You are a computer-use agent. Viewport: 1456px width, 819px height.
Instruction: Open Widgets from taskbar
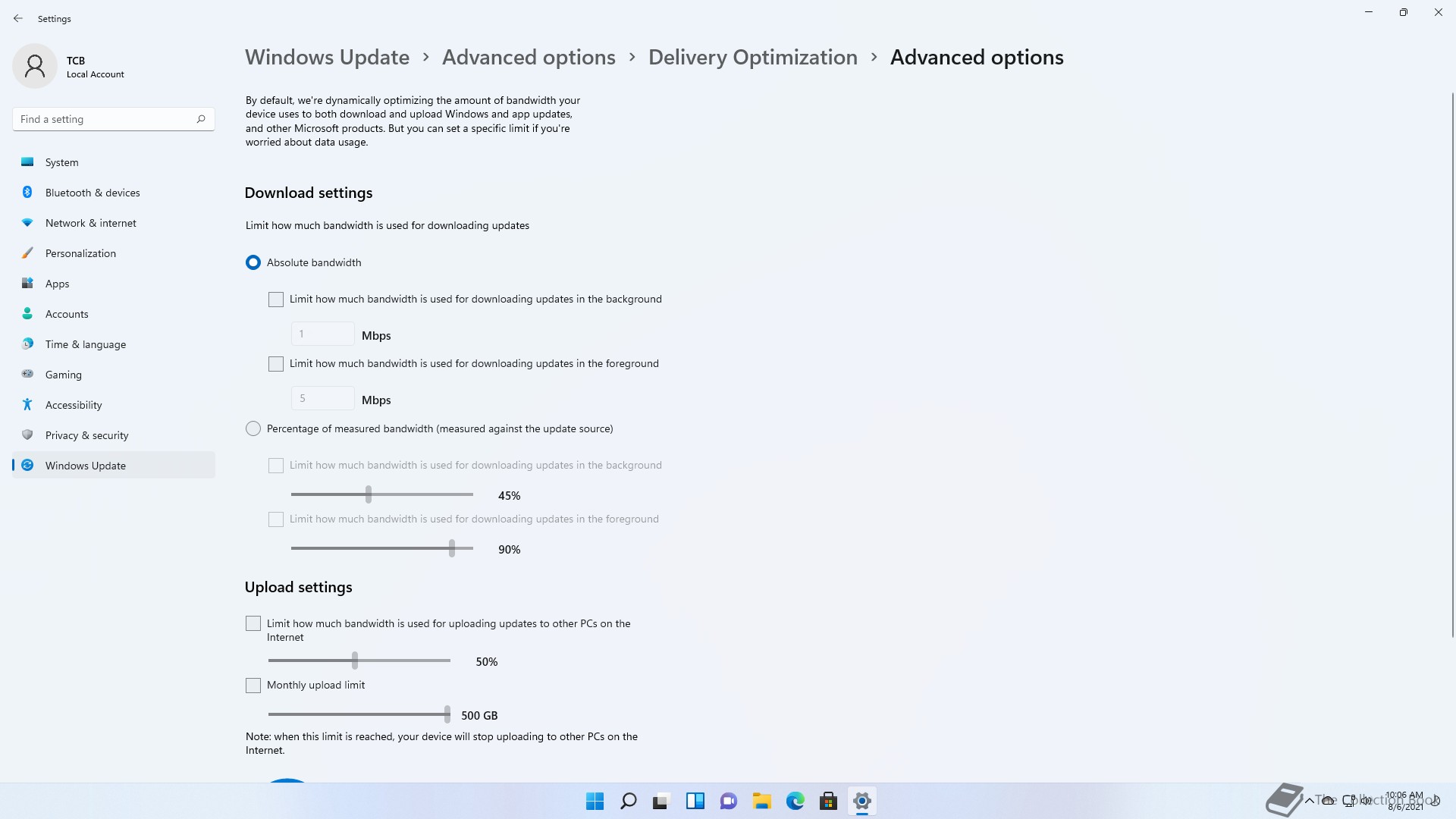click(695, 801)
